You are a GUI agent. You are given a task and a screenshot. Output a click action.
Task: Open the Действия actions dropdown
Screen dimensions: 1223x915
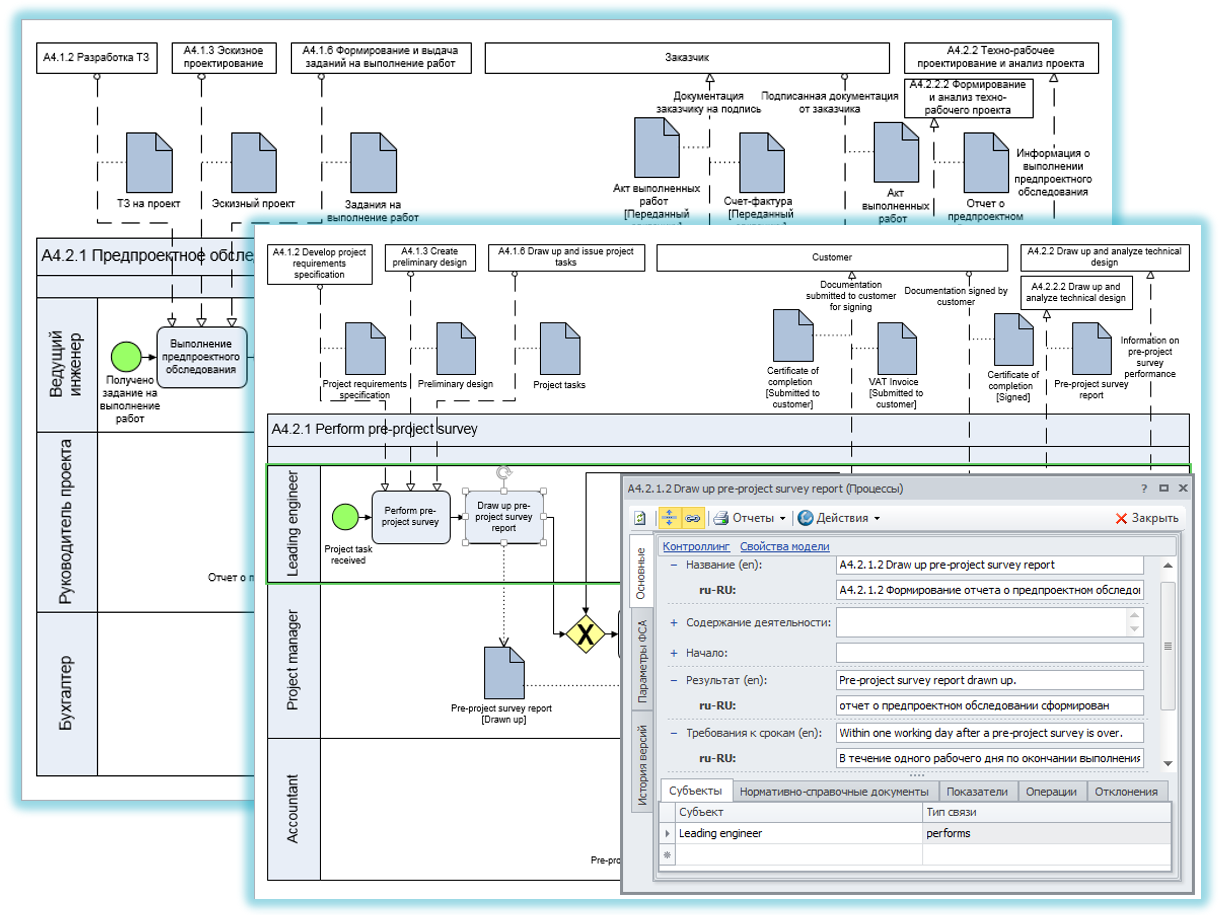[x=839, y=518]
